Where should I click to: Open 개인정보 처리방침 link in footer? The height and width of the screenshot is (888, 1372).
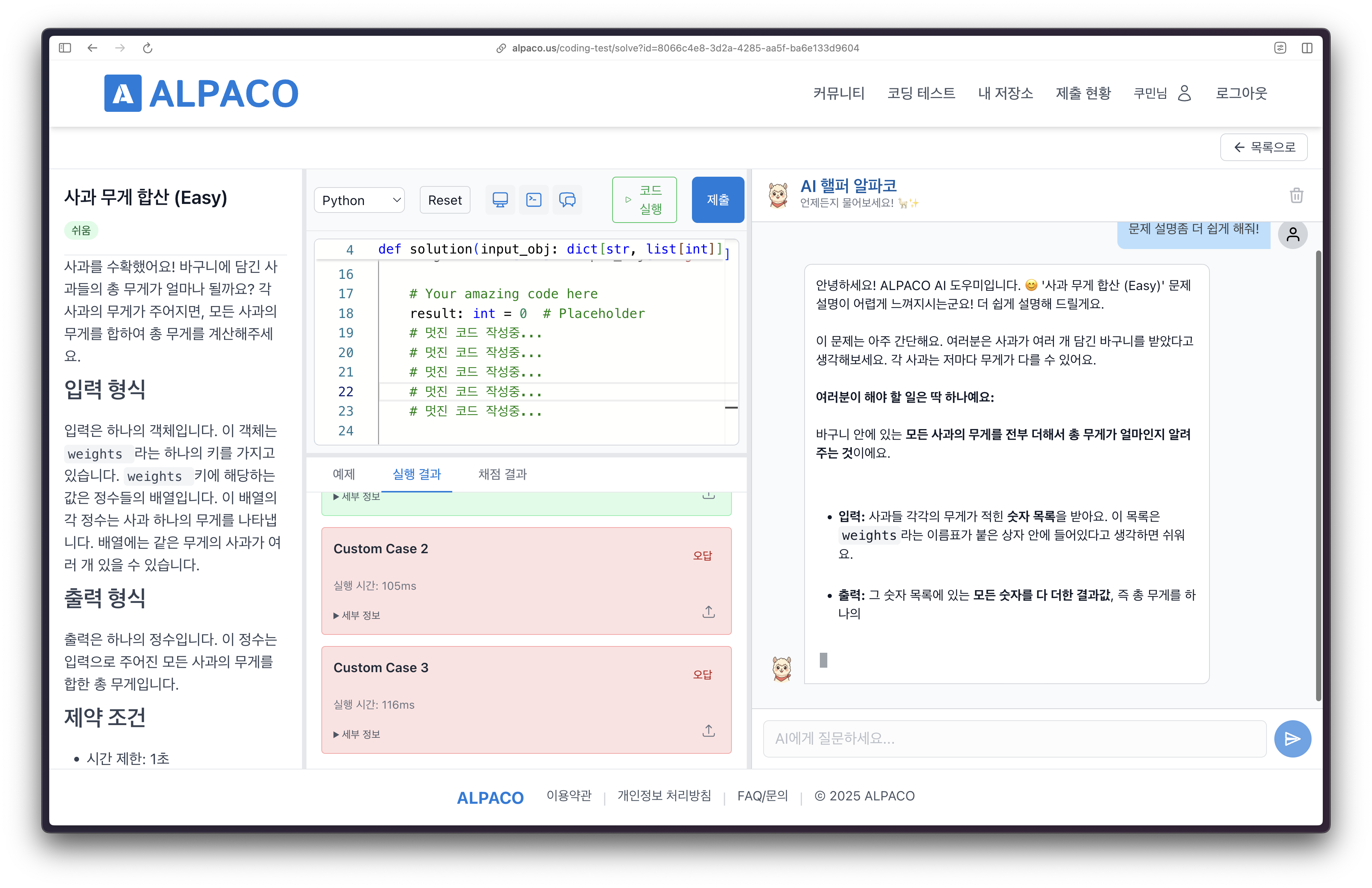pyautogui.click(x=665, y=796)
